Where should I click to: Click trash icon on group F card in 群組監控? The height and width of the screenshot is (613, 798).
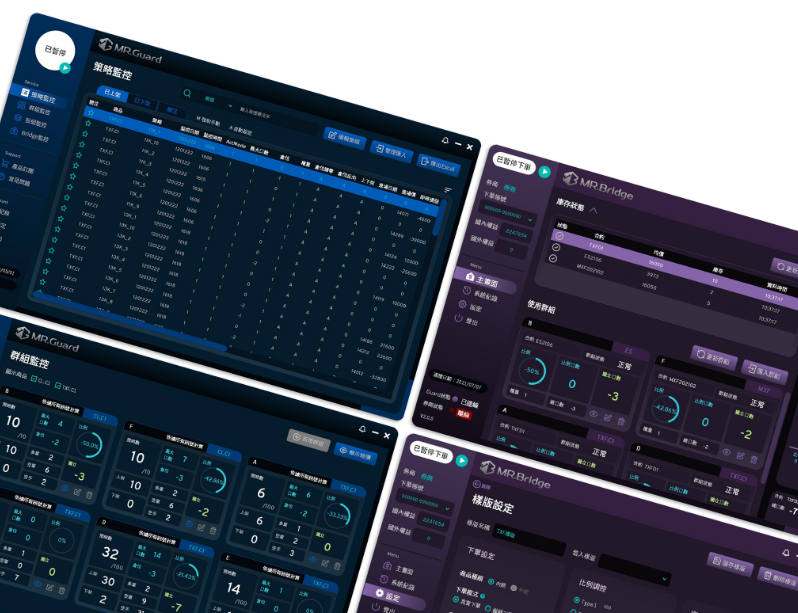pyautogui.click(x=213, y=531)
